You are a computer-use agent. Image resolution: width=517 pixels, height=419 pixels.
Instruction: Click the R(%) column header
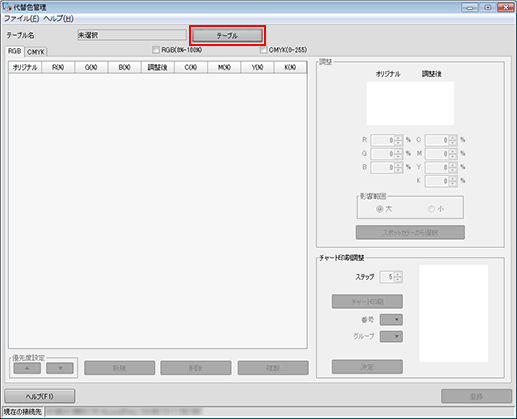[x=58, y=67]
